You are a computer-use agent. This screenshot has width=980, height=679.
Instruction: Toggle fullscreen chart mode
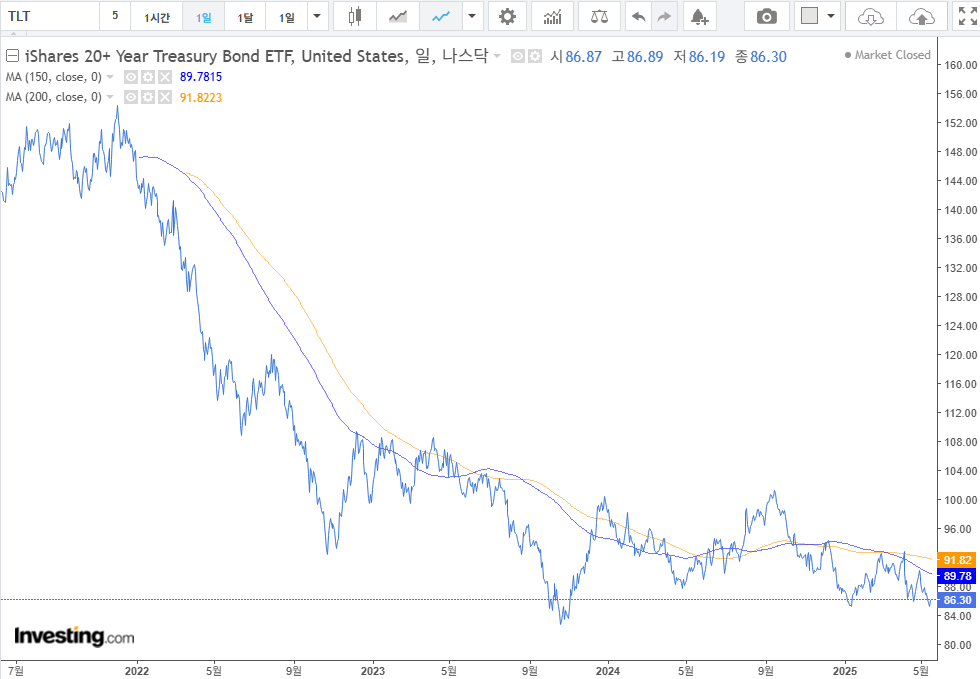[x=967, y=16]
